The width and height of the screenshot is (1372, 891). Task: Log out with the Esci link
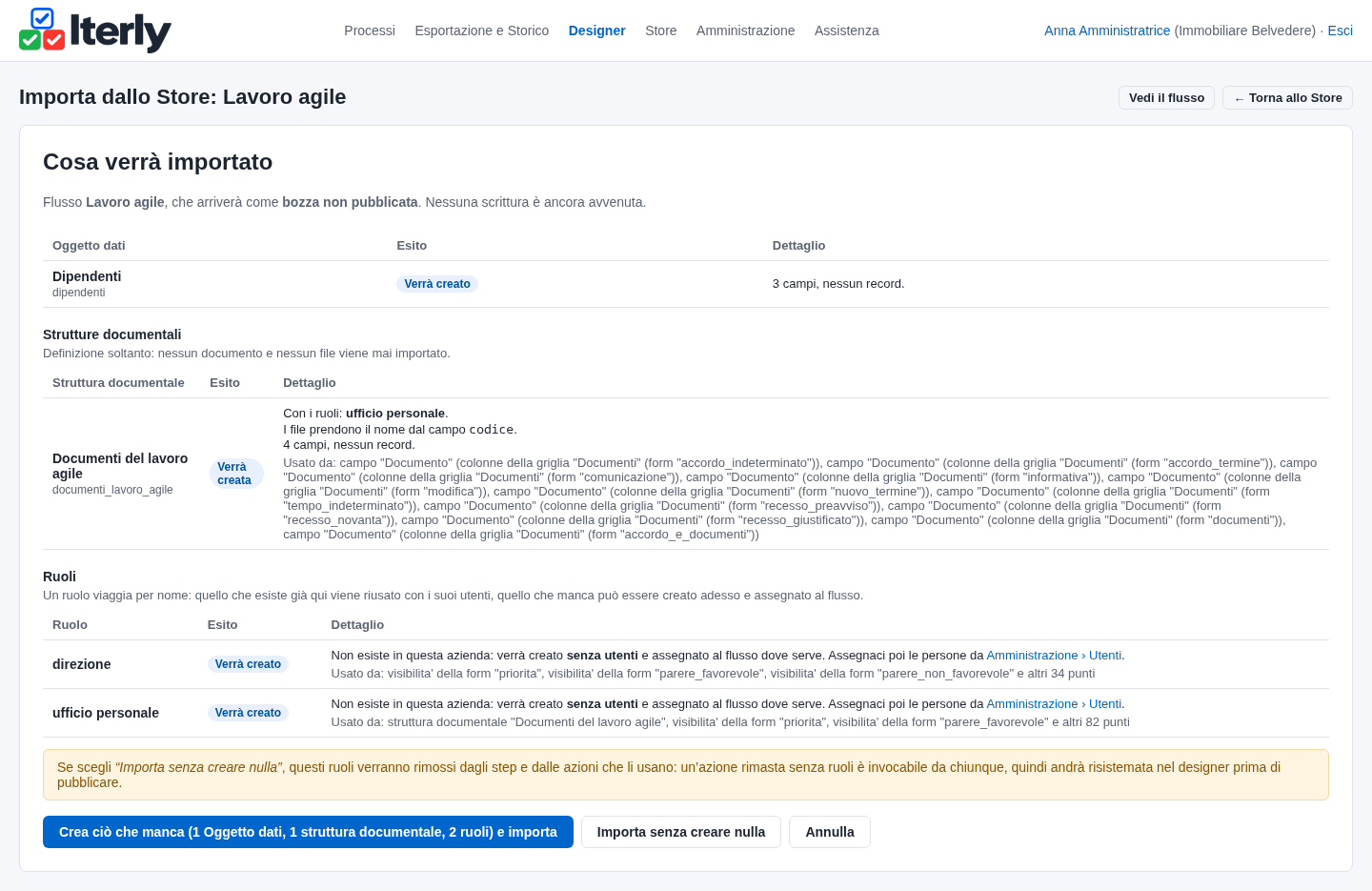pyautogui.click(x=1341, y=30)
